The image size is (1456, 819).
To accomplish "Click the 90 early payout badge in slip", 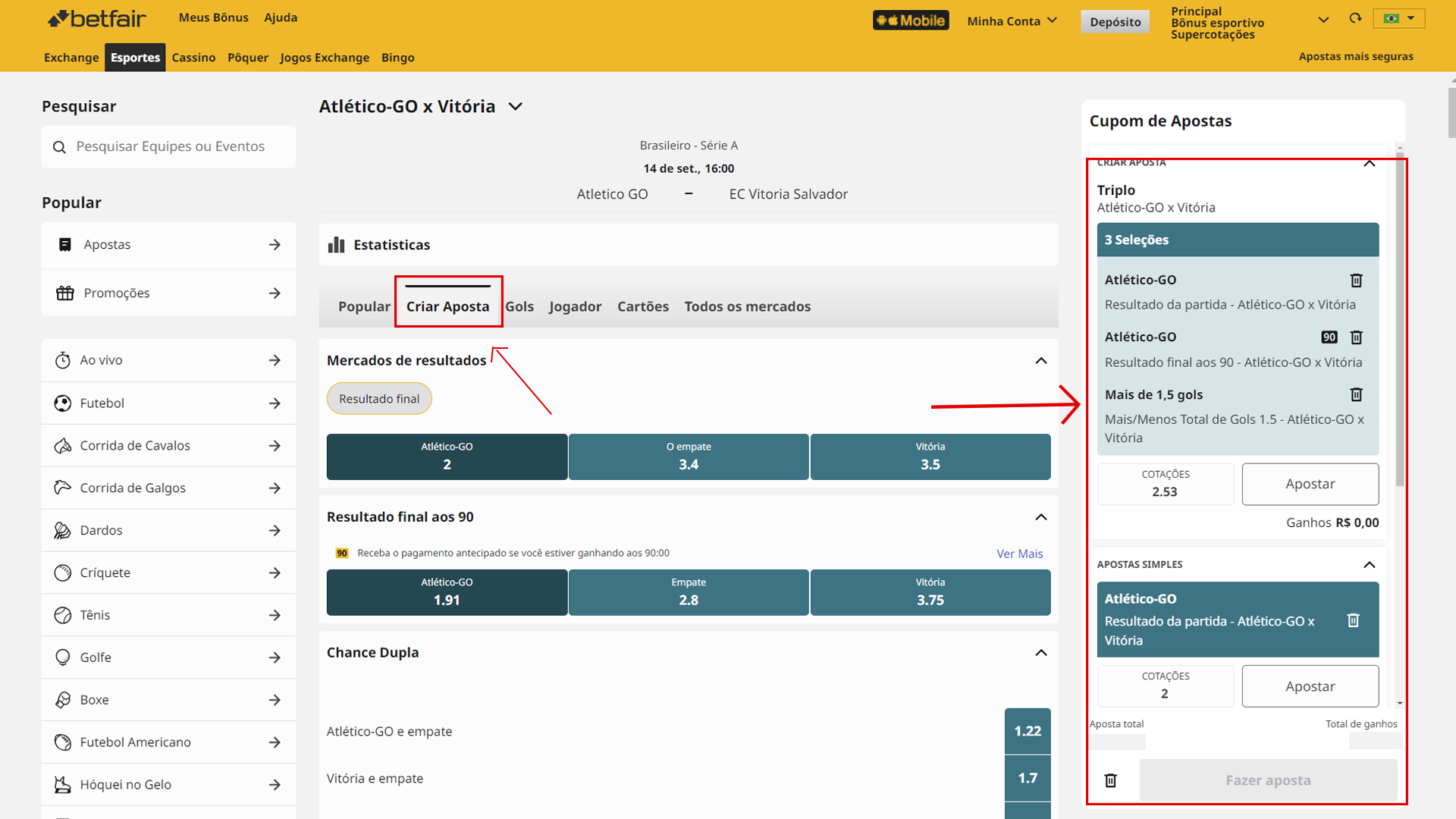I will tap(1329, 337).
